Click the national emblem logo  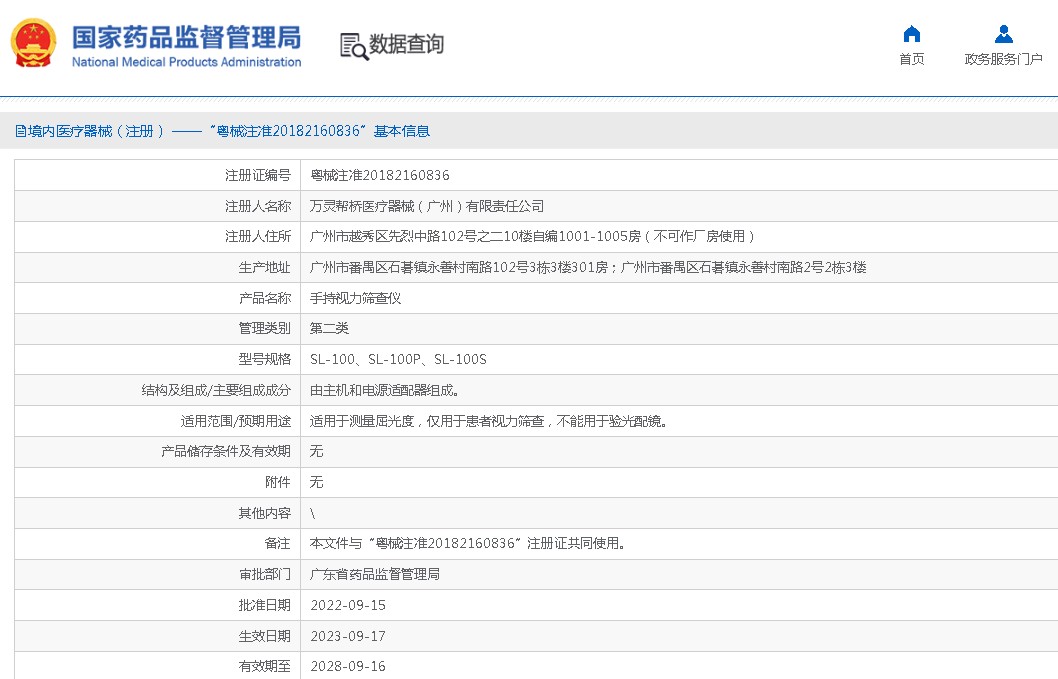pos(33,43)
